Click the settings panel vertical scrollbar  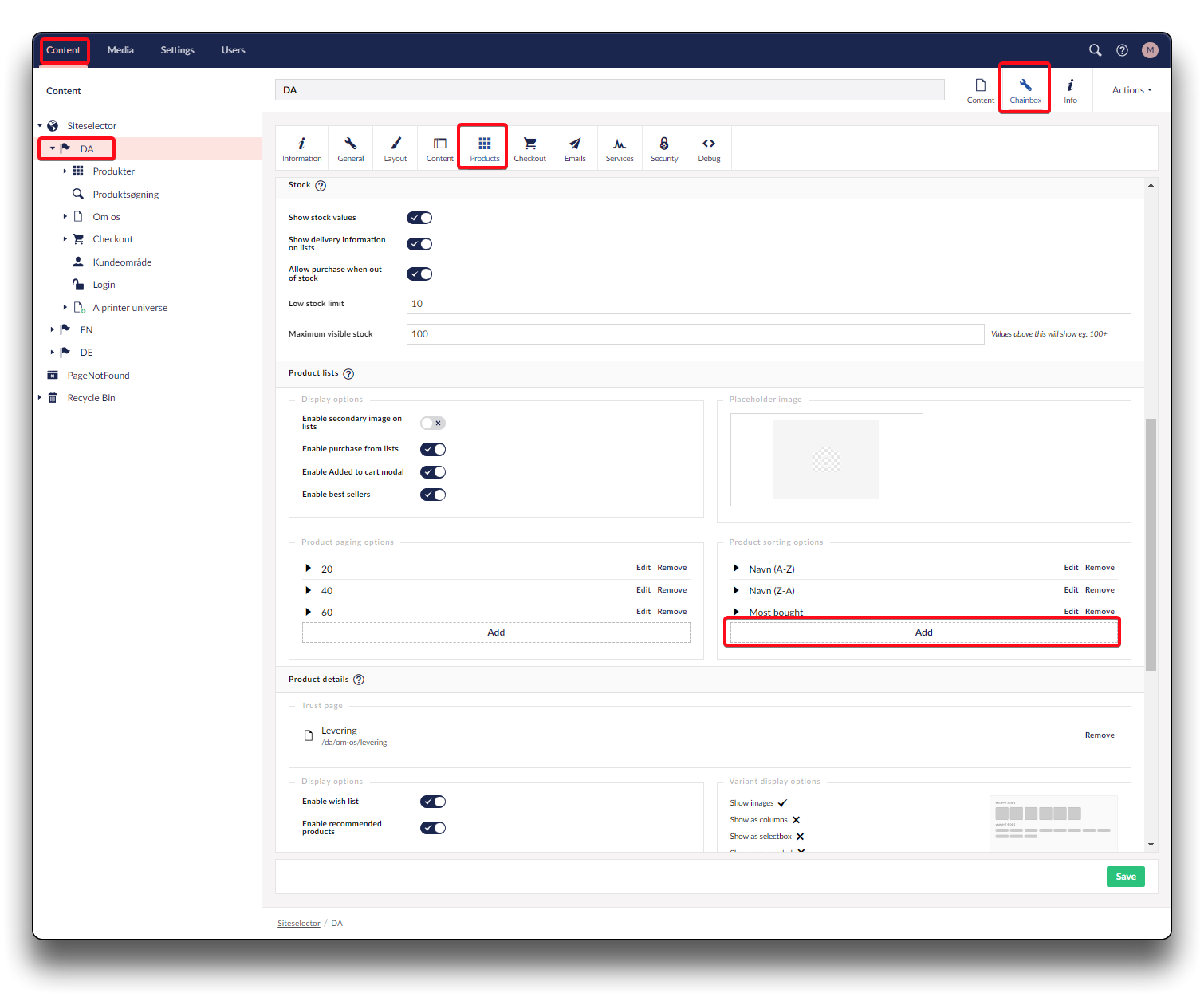(x=1151, y=545)
